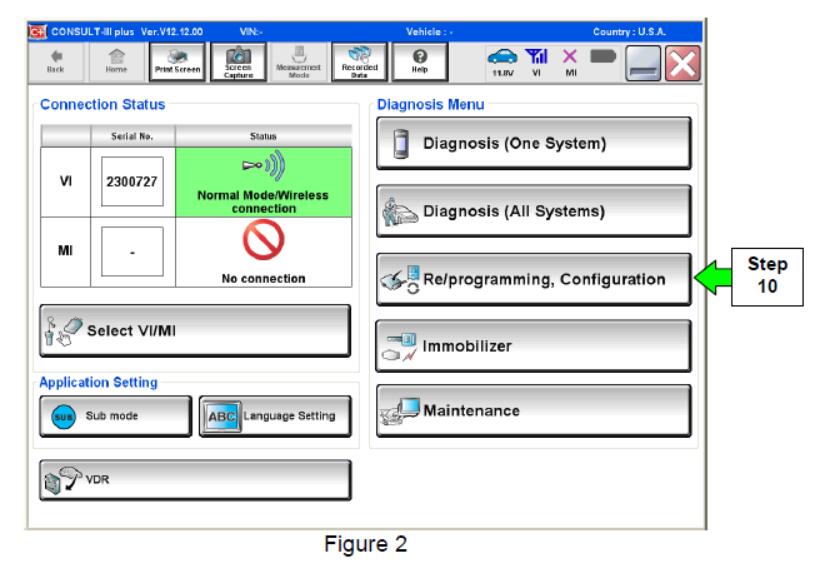The width and height of the screenshot is (817, 565).
Task: Open Sub mode application setting
Action: click(x=116, y=416)
